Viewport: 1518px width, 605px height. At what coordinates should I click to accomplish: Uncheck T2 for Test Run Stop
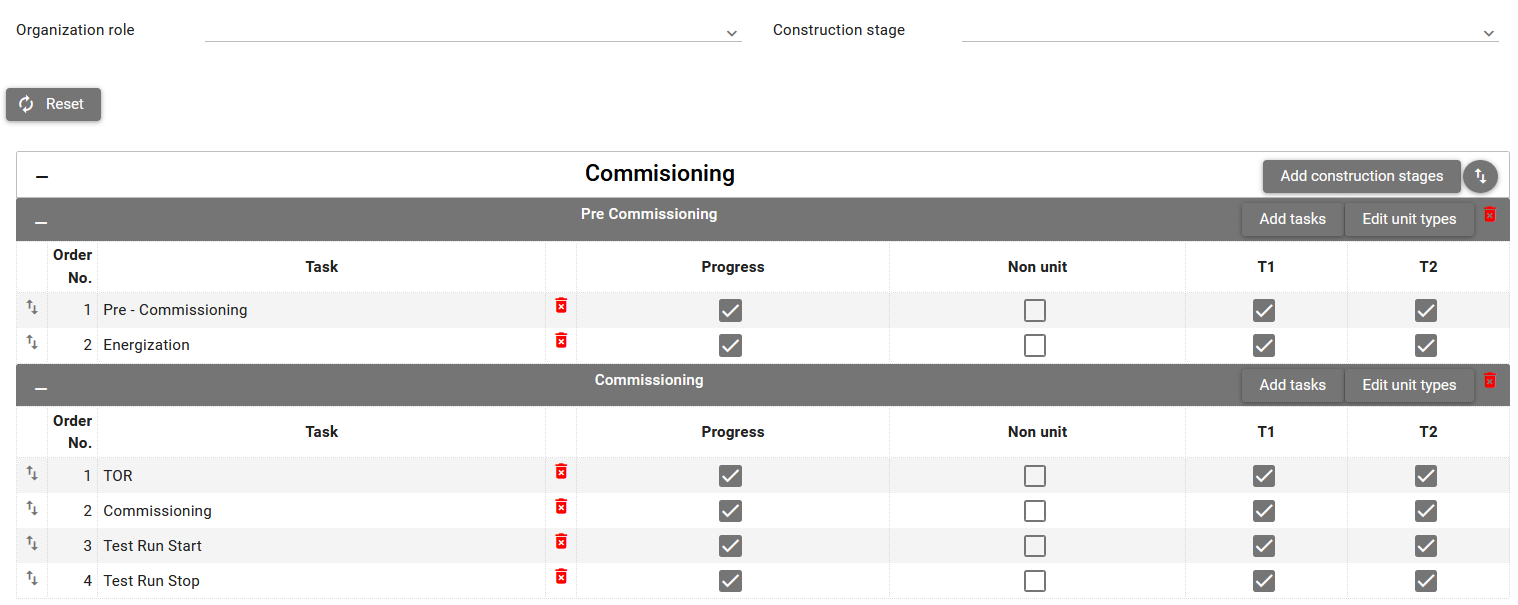[1426, 581]
